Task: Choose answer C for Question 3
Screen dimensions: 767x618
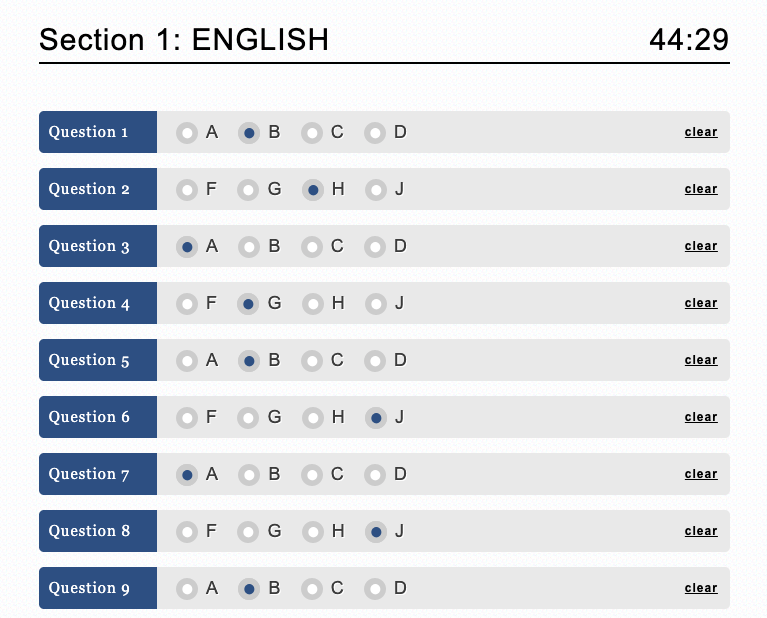Action: coord(312,247)
